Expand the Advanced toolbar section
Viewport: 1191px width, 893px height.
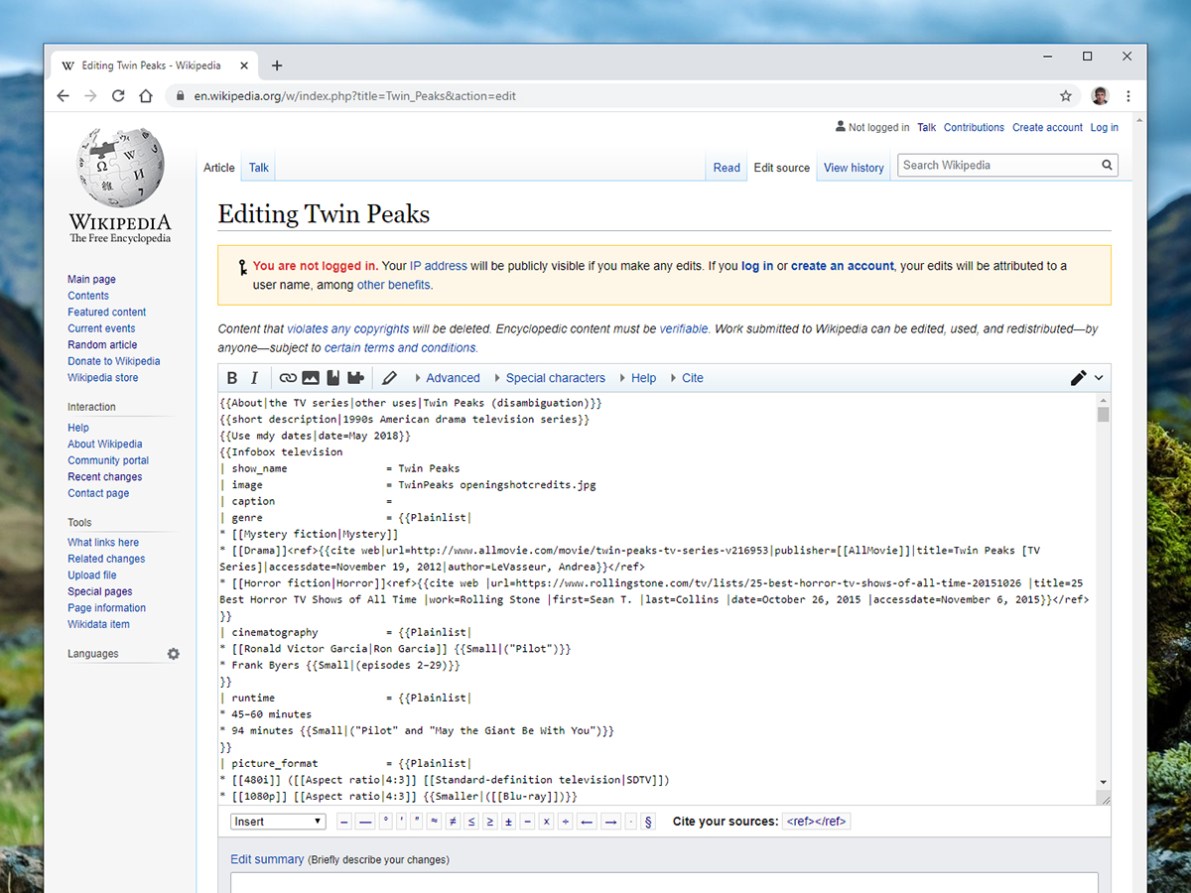pyautogui.click(x=453, y=378)
